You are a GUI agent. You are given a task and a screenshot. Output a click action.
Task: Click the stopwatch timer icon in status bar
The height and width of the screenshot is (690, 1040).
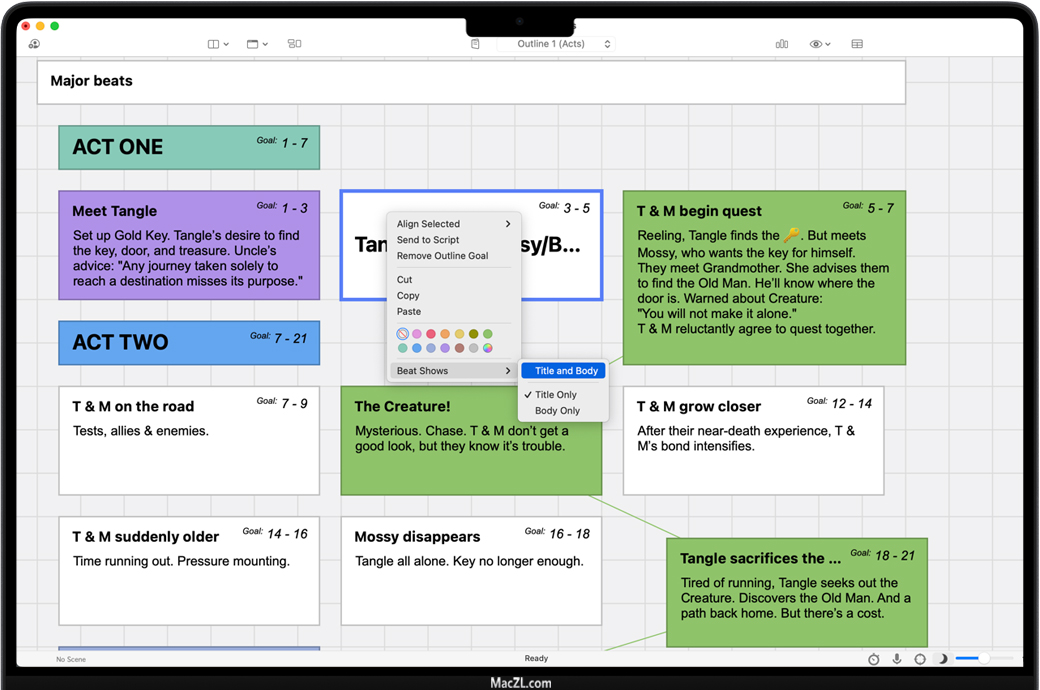click(x=873, y=659)
